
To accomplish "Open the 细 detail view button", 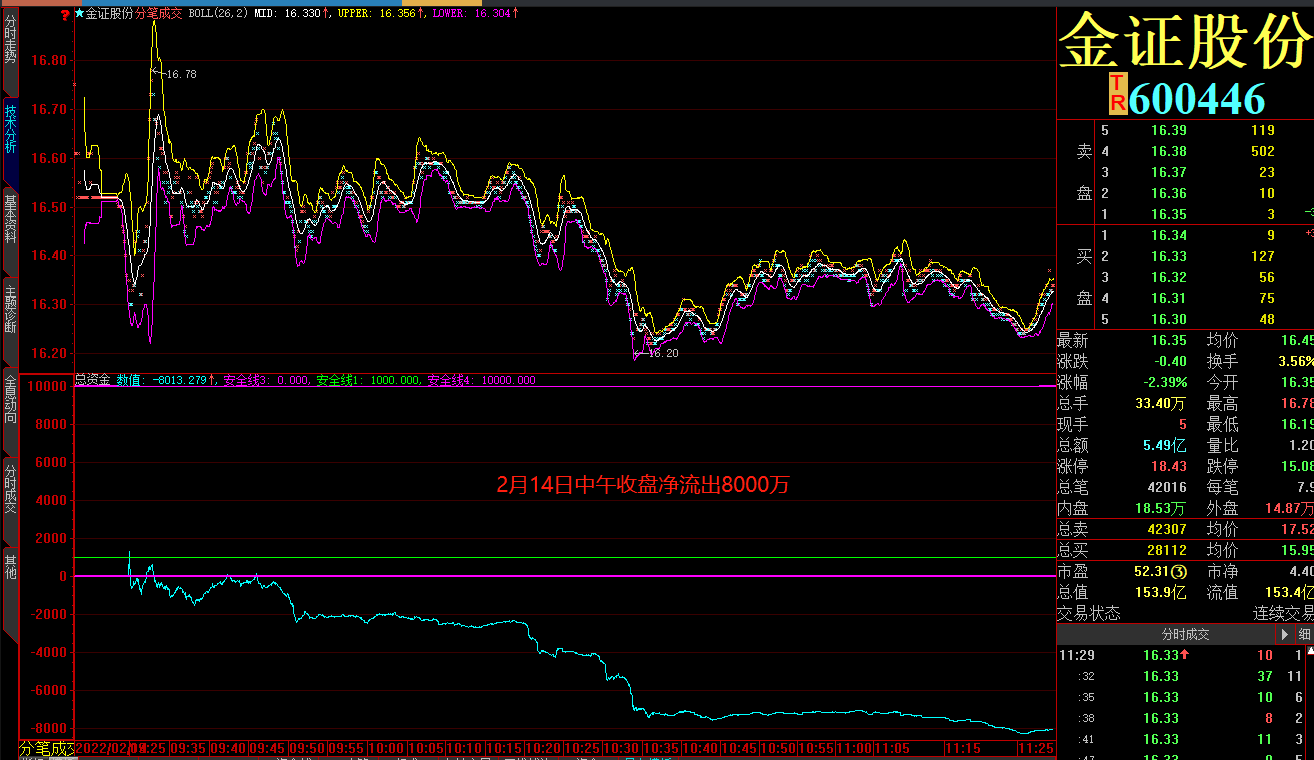I will pyautogui.click(x=1304, y=634).
